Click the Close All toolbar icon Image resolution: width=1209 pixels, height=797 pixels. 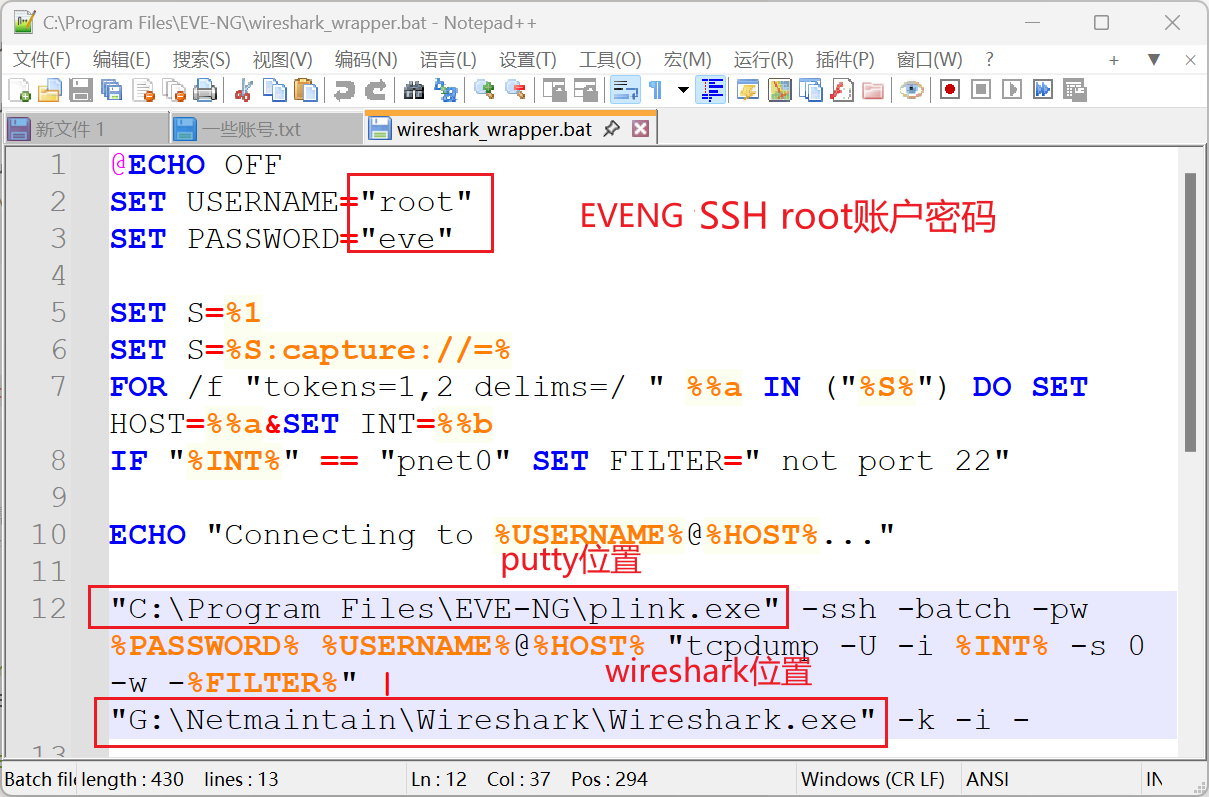tap(174, 91)
